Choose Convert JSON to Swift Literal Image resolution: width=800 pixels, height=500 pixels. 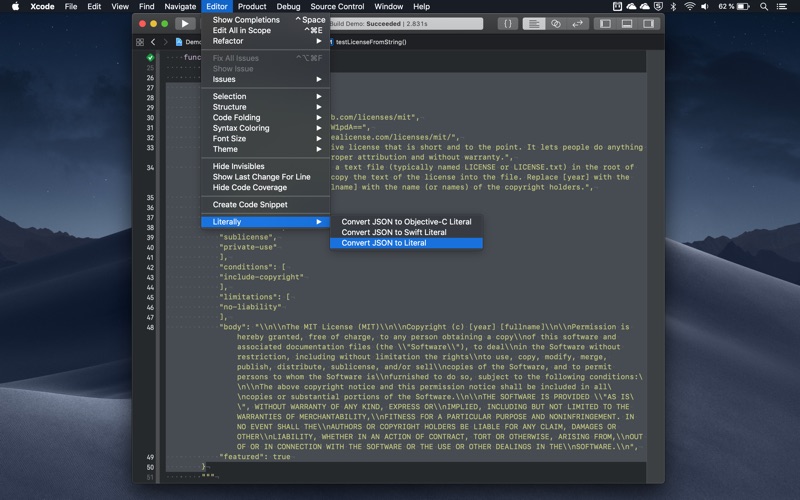click(x=406, y=232)
